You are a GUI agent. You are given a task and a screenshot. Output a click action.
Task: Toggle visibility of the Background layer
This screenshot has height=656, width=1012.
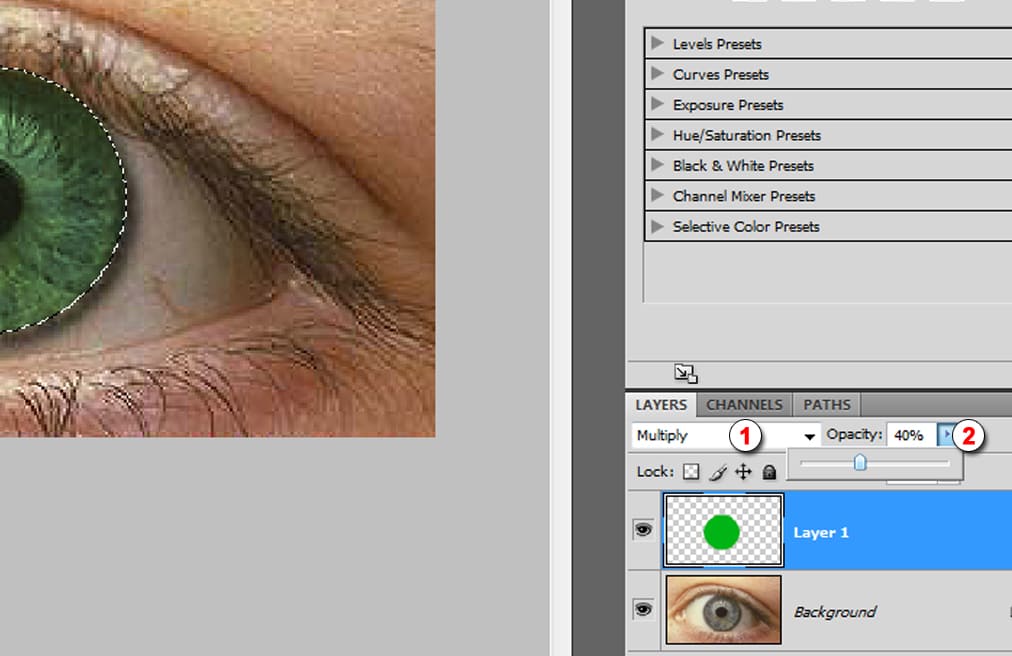pyautogui.click(x=643, y=608)
